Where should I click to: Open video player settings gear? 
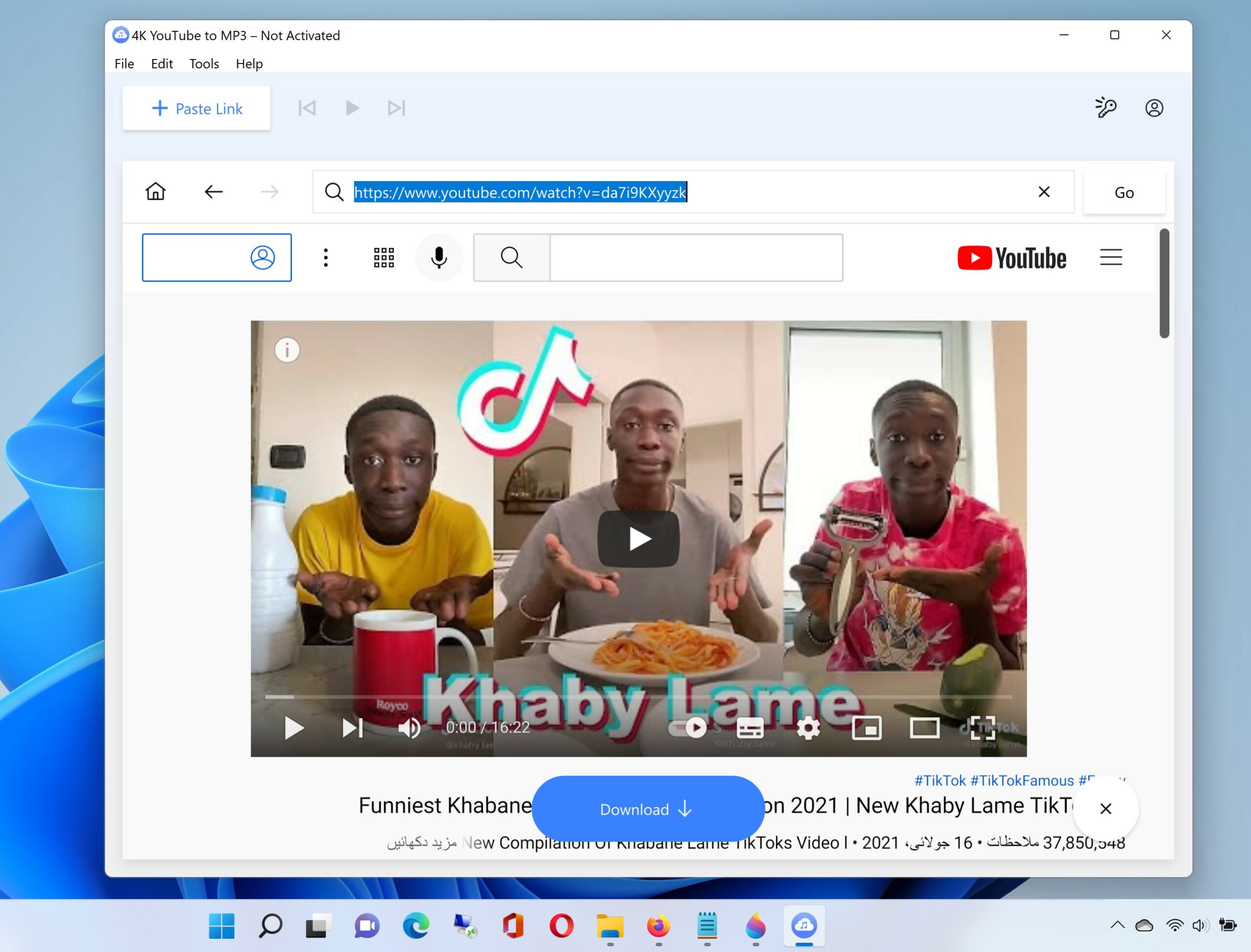click(808, 728)
